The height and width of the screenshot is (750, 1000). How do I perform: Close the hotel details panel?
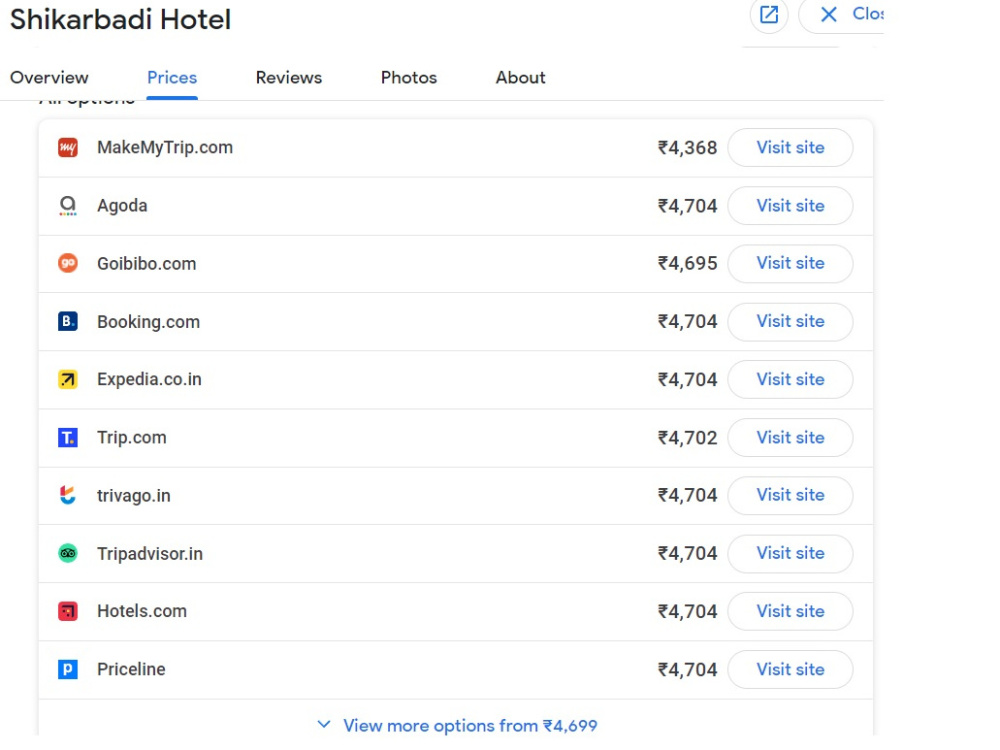(x=842, y=14)
